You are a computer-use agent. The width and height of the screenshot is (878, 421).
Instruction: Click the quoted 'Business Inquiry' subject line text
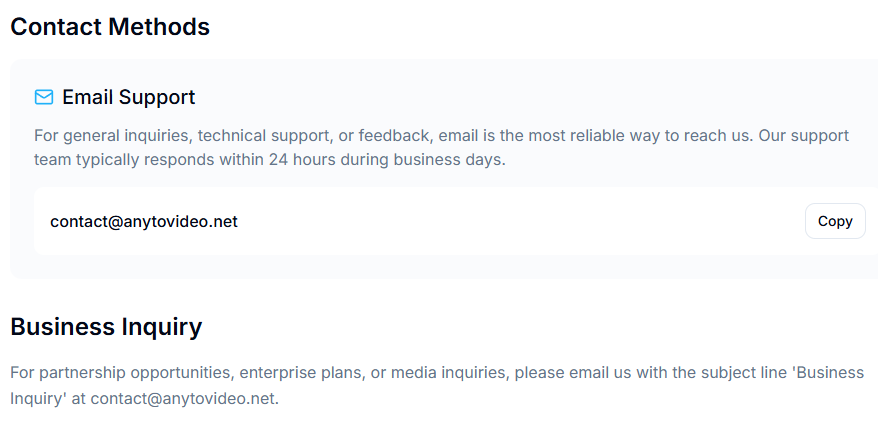click(437, 386)
